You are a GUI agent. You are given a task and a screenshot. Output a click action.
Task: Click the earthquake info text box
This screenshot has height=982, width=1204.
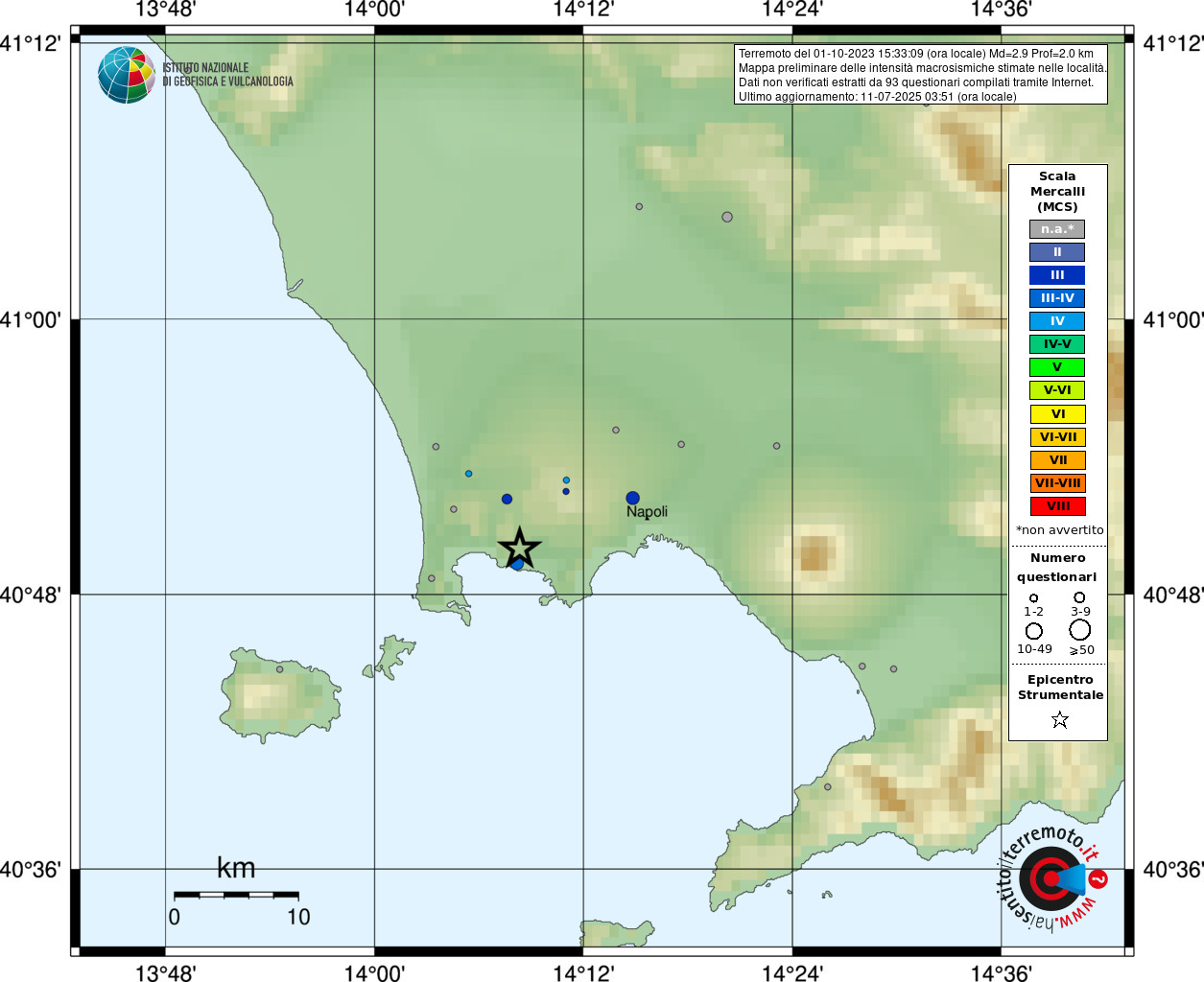[x=921, y=75]
